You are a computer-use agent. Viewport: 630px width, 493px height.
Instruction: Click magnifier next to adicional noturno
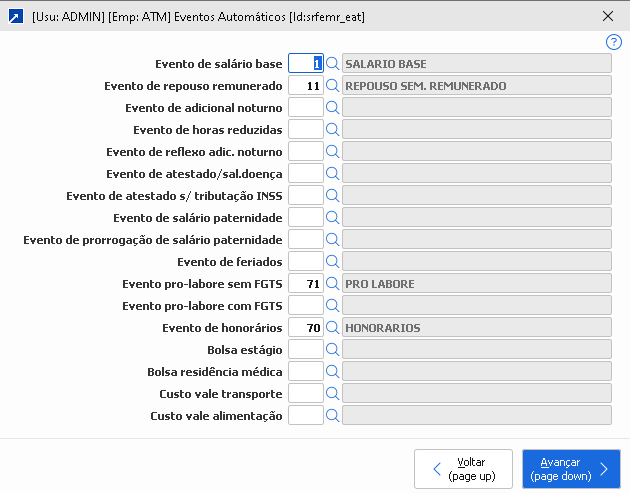coord(333,108)
